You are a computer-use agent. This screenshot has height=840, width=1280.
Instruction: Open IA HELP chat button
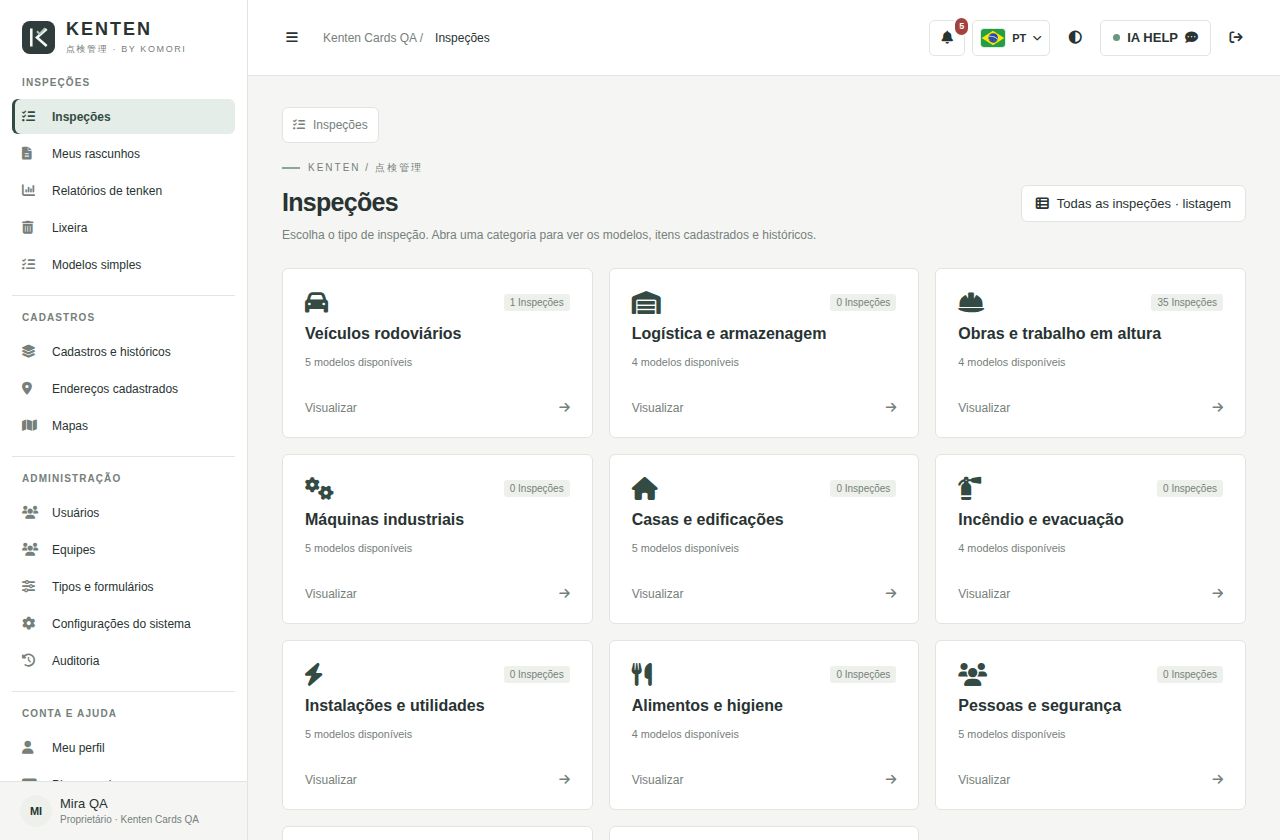click(x=1155, y=38)
